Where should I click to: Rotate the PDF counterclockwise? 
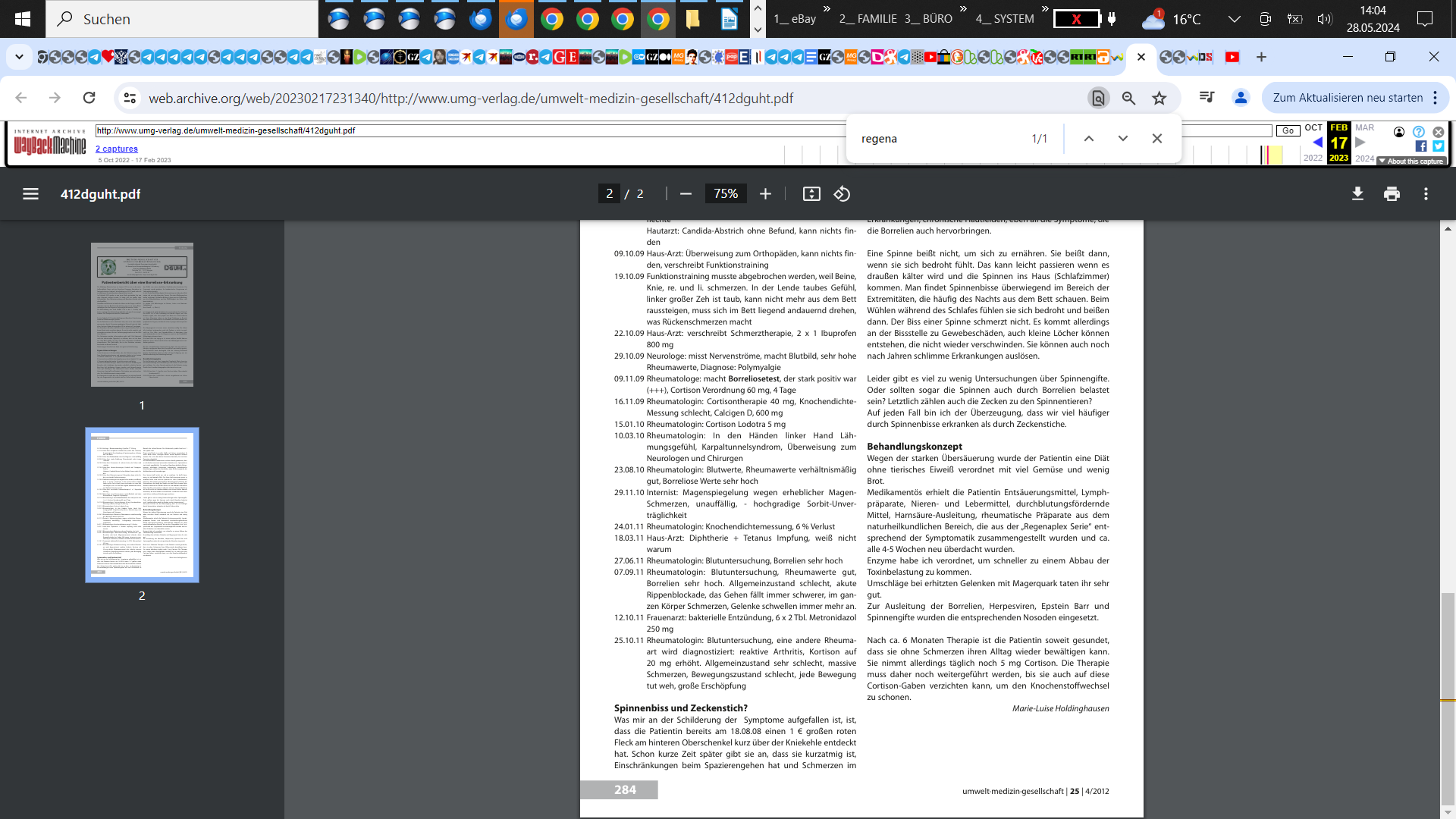842,194
